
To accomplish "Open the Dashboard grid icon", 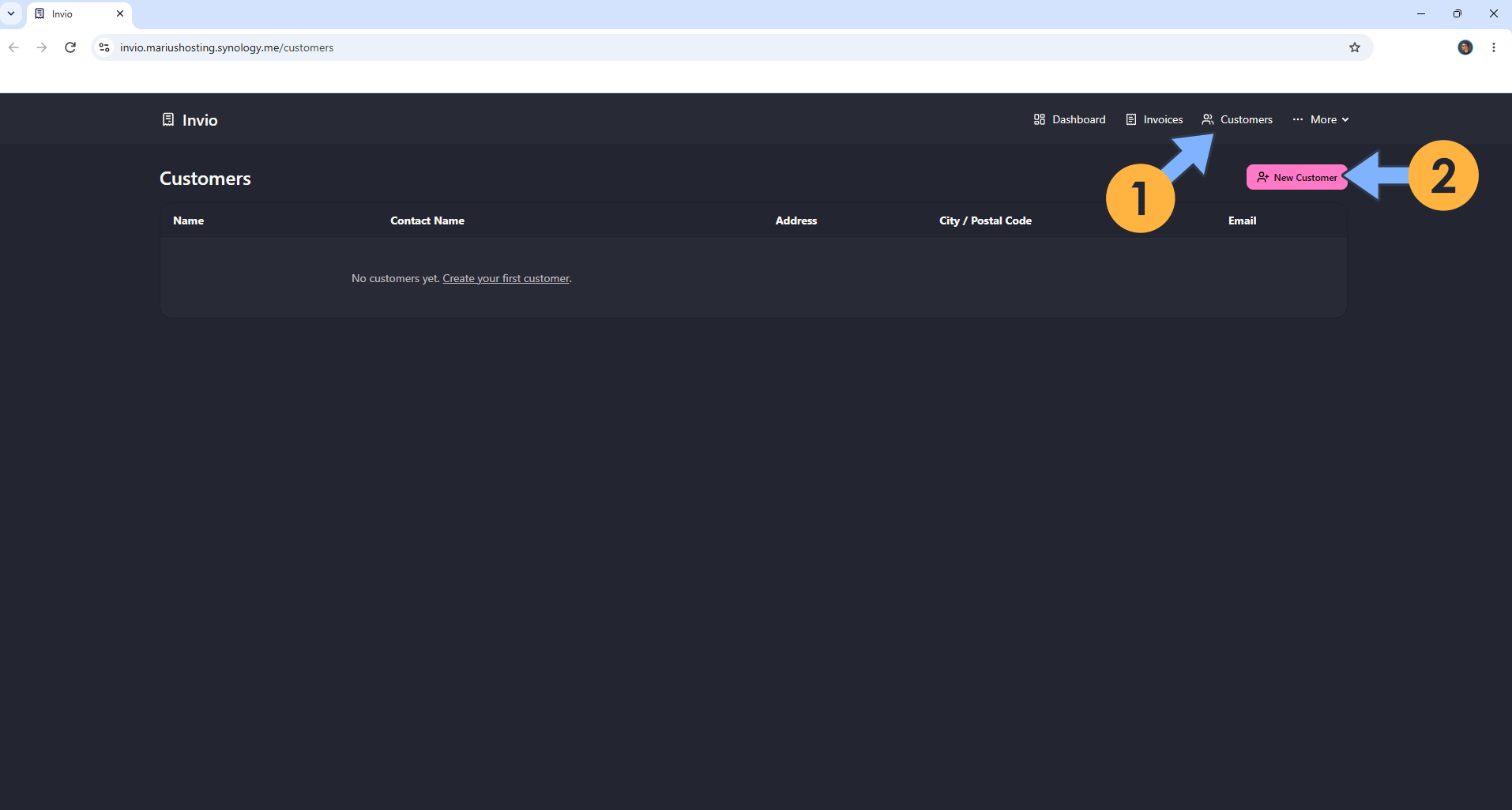I will click(1040, 119).
